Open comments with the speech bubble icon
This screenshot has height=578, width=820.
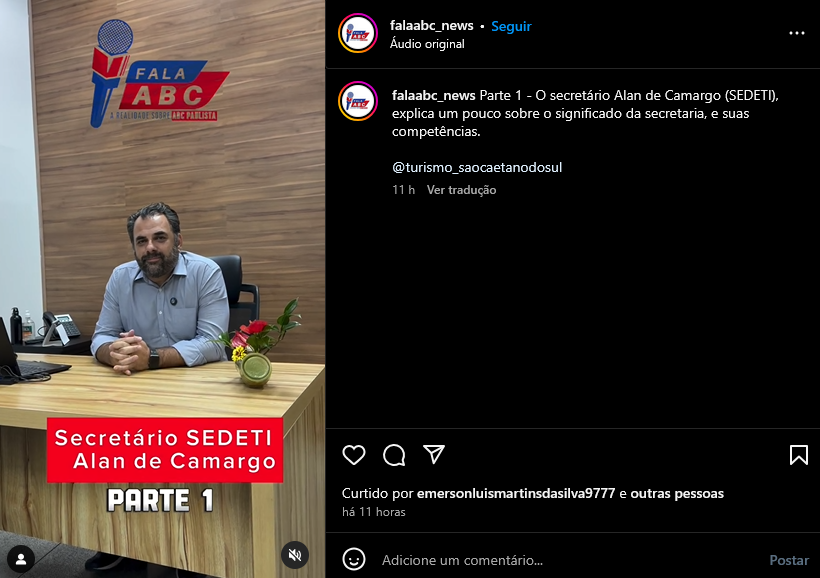click(394, 455)
